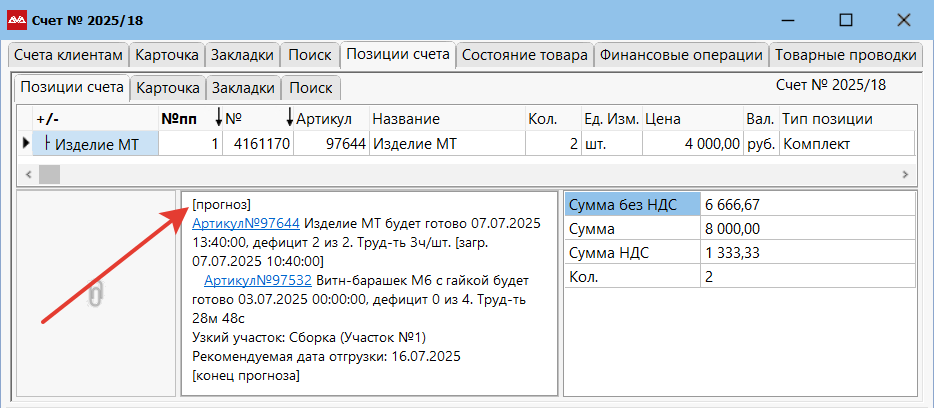
Task: Click the row pointer arrow beside Изделие МТ
Action: [25, 143]
